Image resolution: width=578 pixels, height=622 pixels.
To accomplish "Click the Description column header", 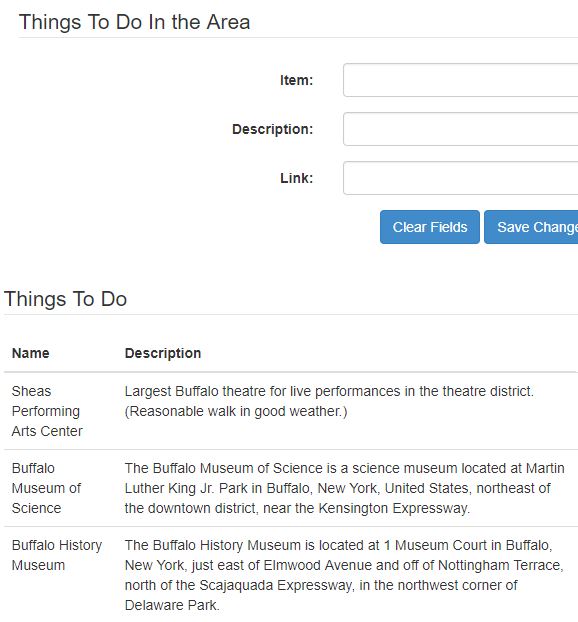I will [163, 353].
